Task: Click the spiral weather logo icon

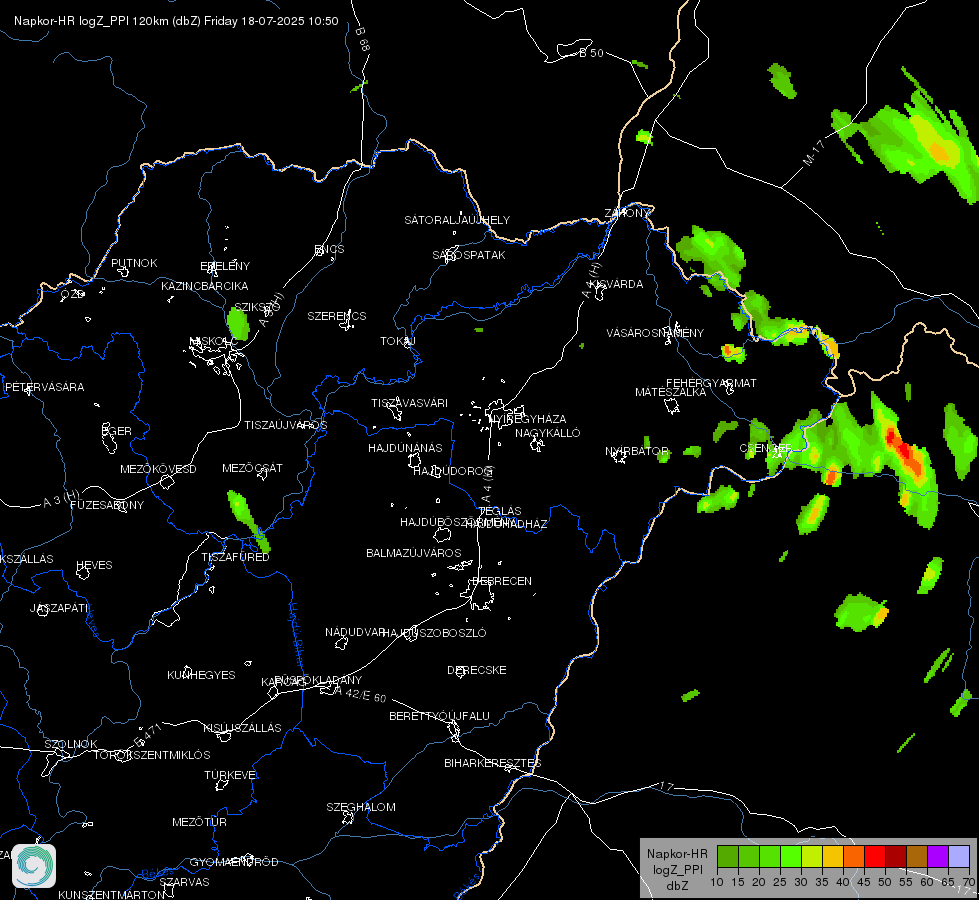Action: pyautogui.click(x=34, y=866)
